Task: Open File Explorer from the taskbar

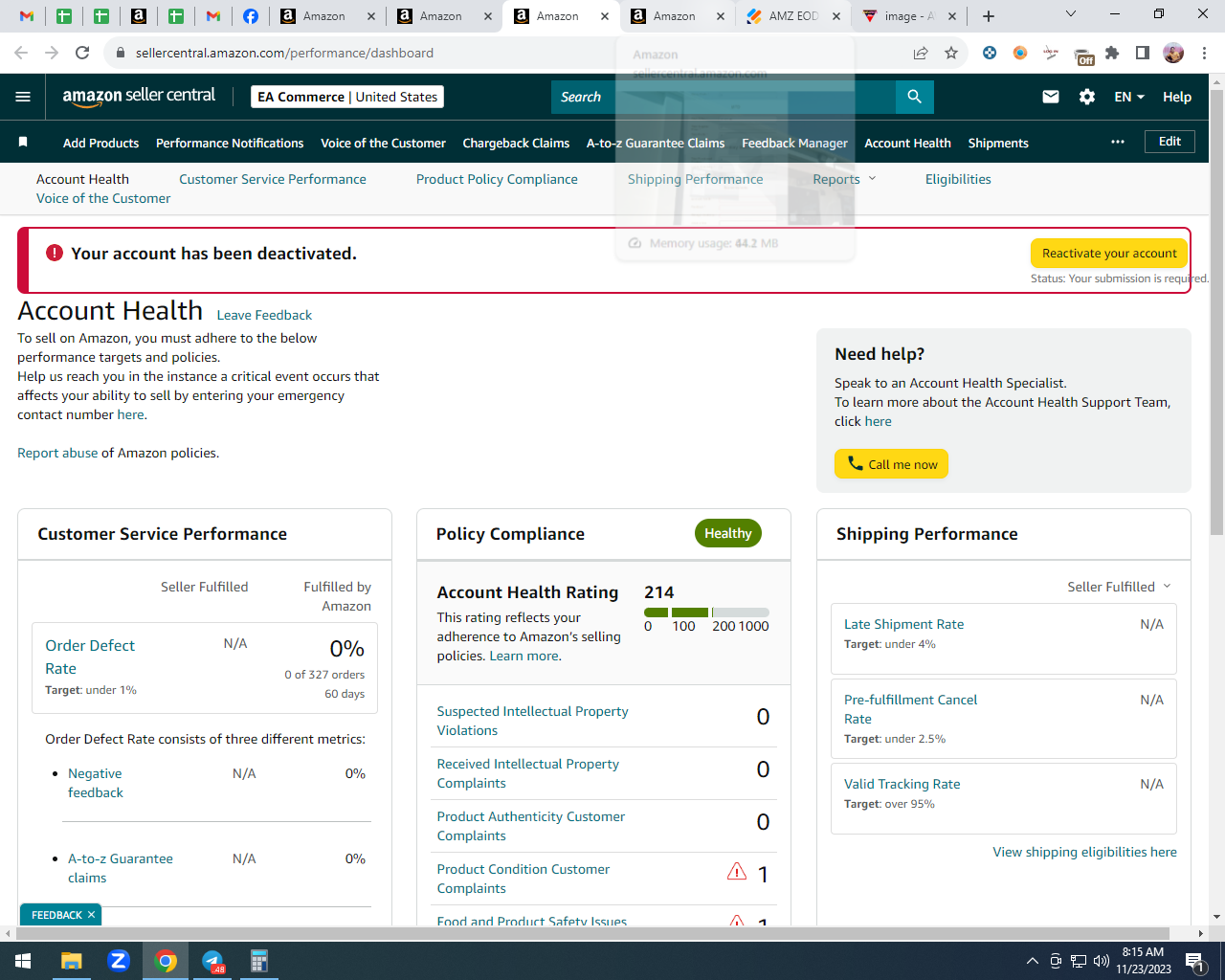Action: coord(72,961)
